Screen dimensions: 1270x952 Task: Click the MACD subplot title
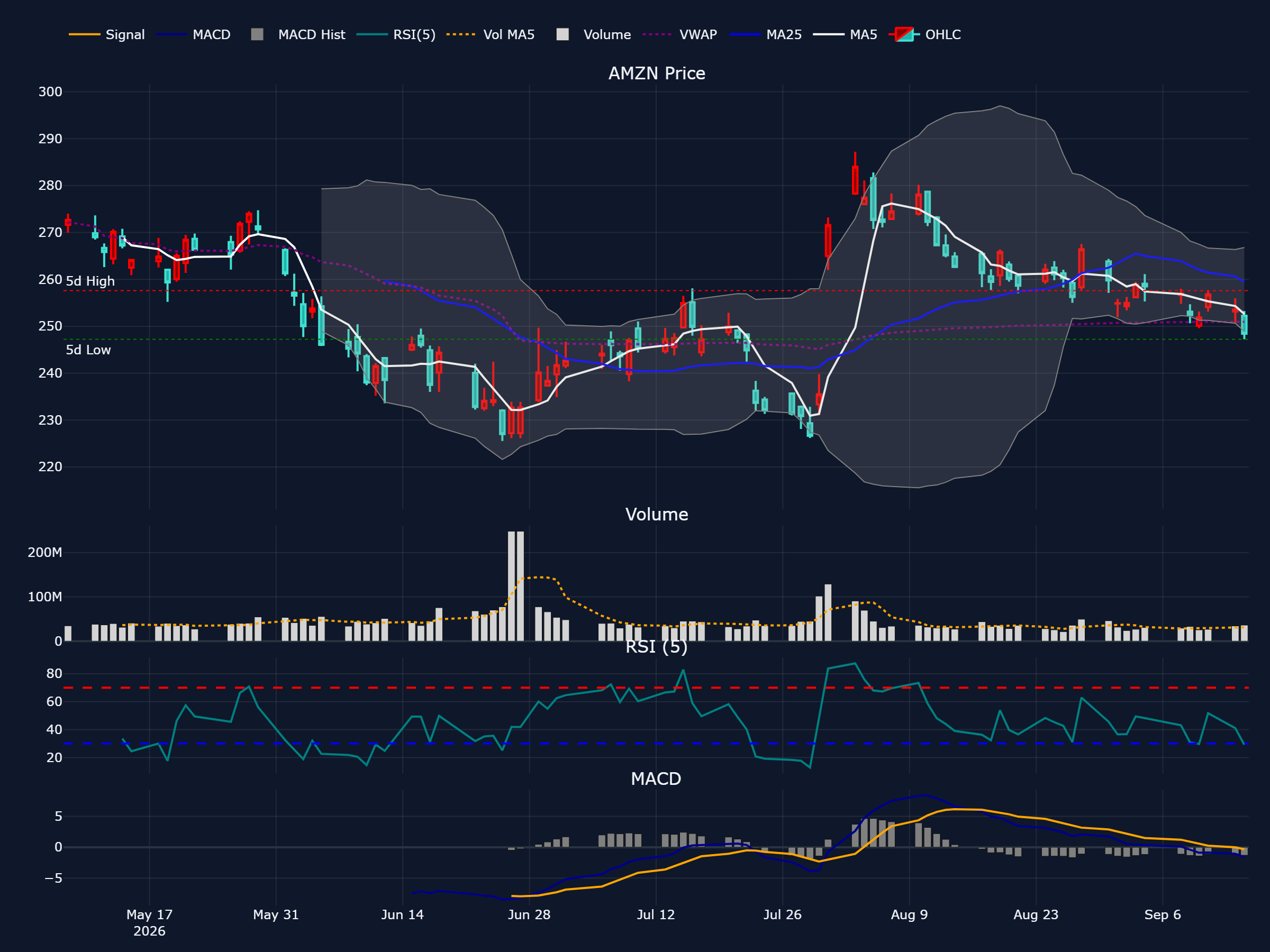coord(656,779)
